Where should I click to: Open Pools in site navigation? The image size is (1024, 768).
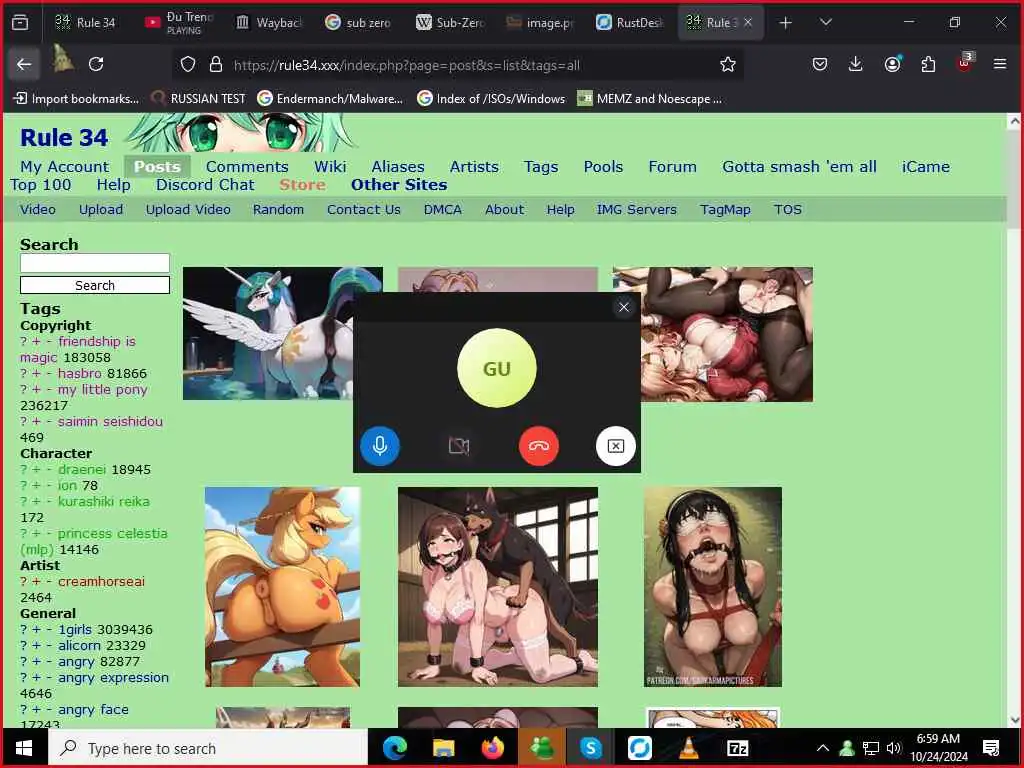pyautogui.click(x=603, y=167)
